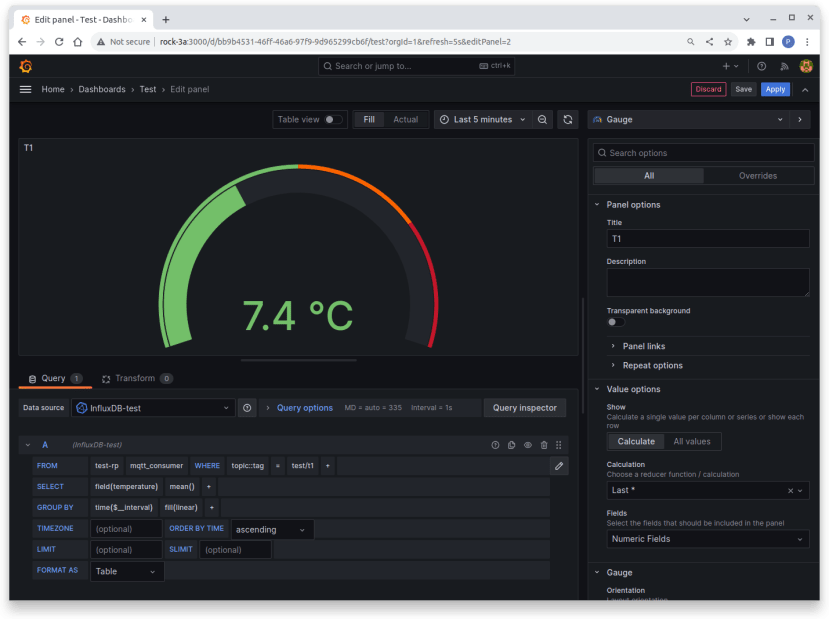The image size is (829, 619).
Task: Duplicate query A using the copy icon
Action: coord(509,445)
